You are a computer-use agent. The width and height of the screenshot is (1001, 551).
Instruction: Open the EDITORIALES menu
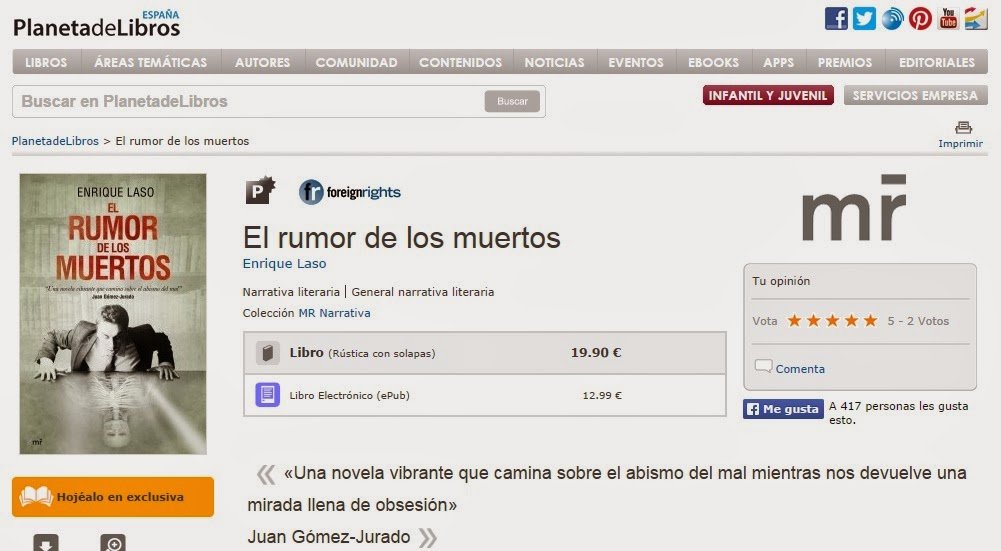click(x=937, y=62)
